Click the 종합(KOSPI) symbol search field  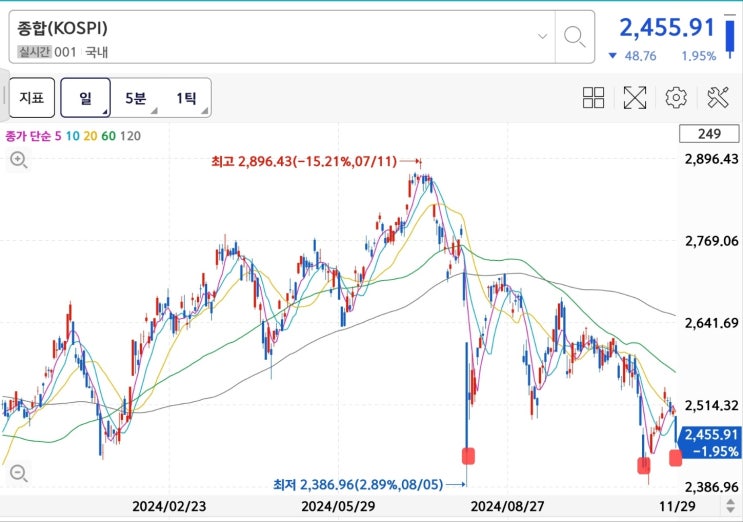[x=270, y=37]
